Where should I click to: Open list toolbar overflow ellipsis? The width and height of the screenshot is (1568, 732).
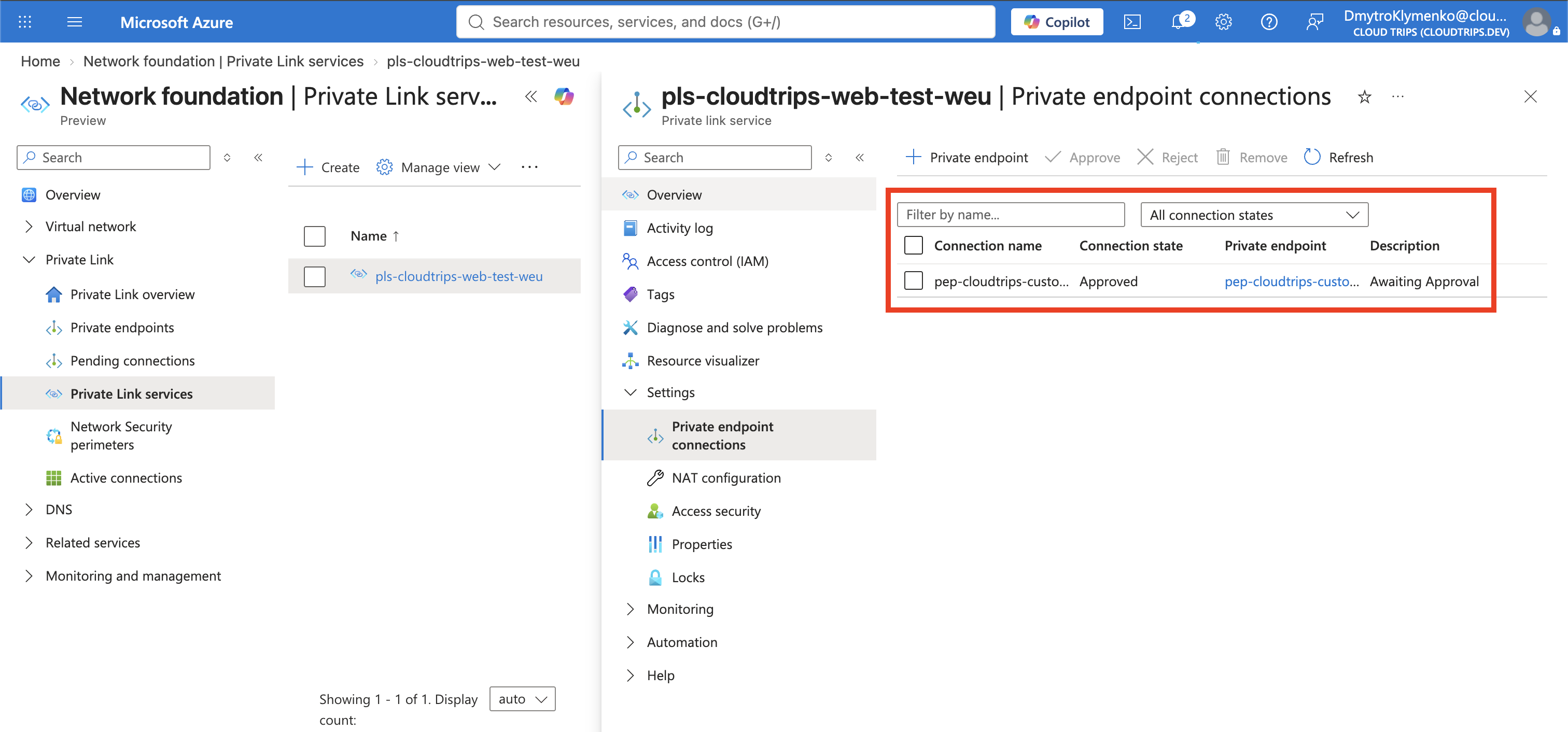click(529, 167)
